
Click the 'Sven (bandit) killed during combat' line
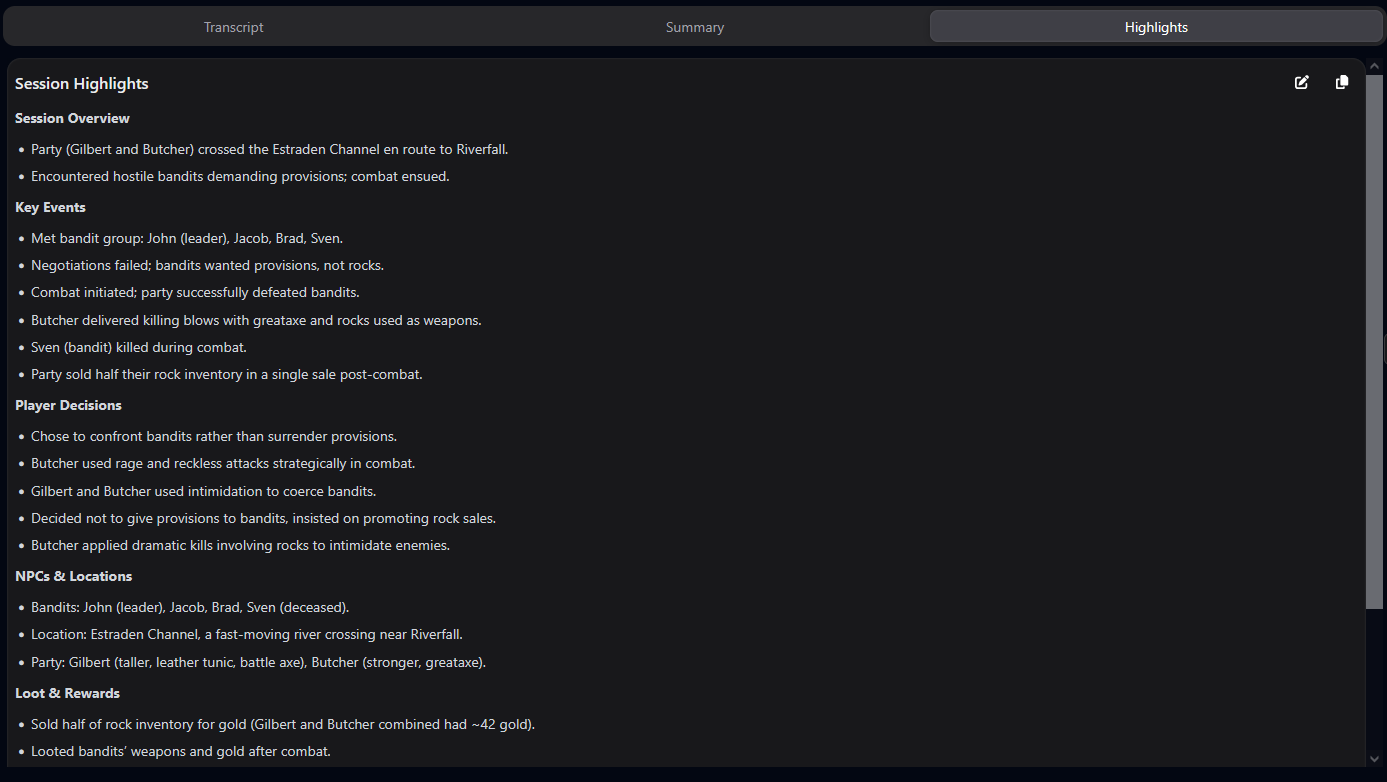click(139, 347)
